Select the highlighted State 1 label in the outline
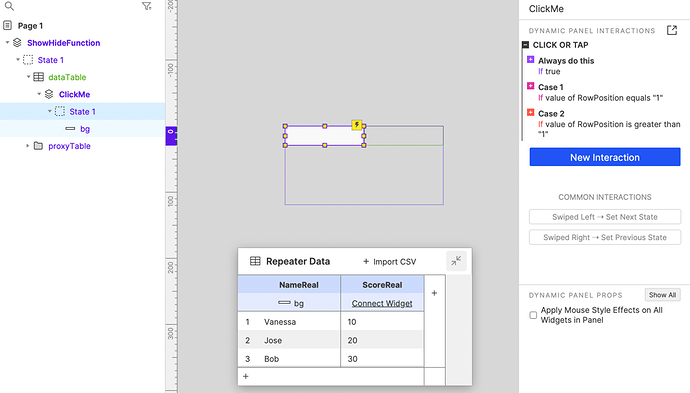The image size is (690, 393). click(82, 111)
